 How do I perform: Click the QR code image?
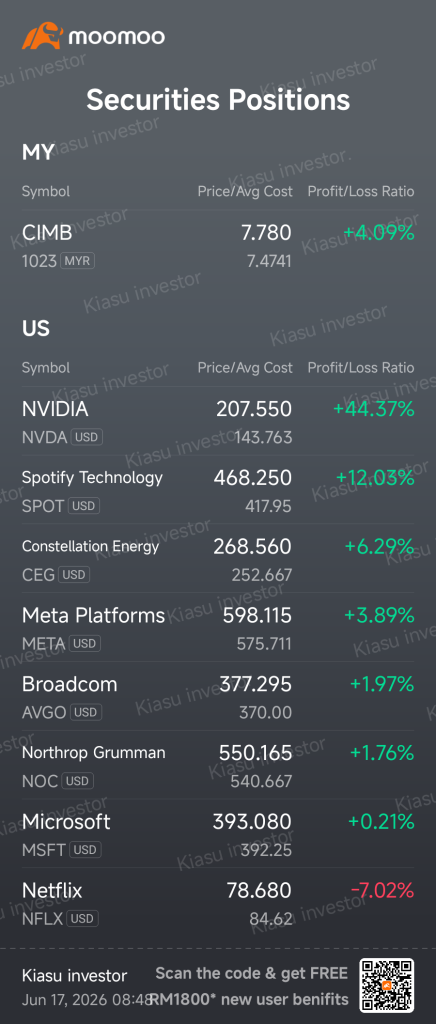coord(386,985)
